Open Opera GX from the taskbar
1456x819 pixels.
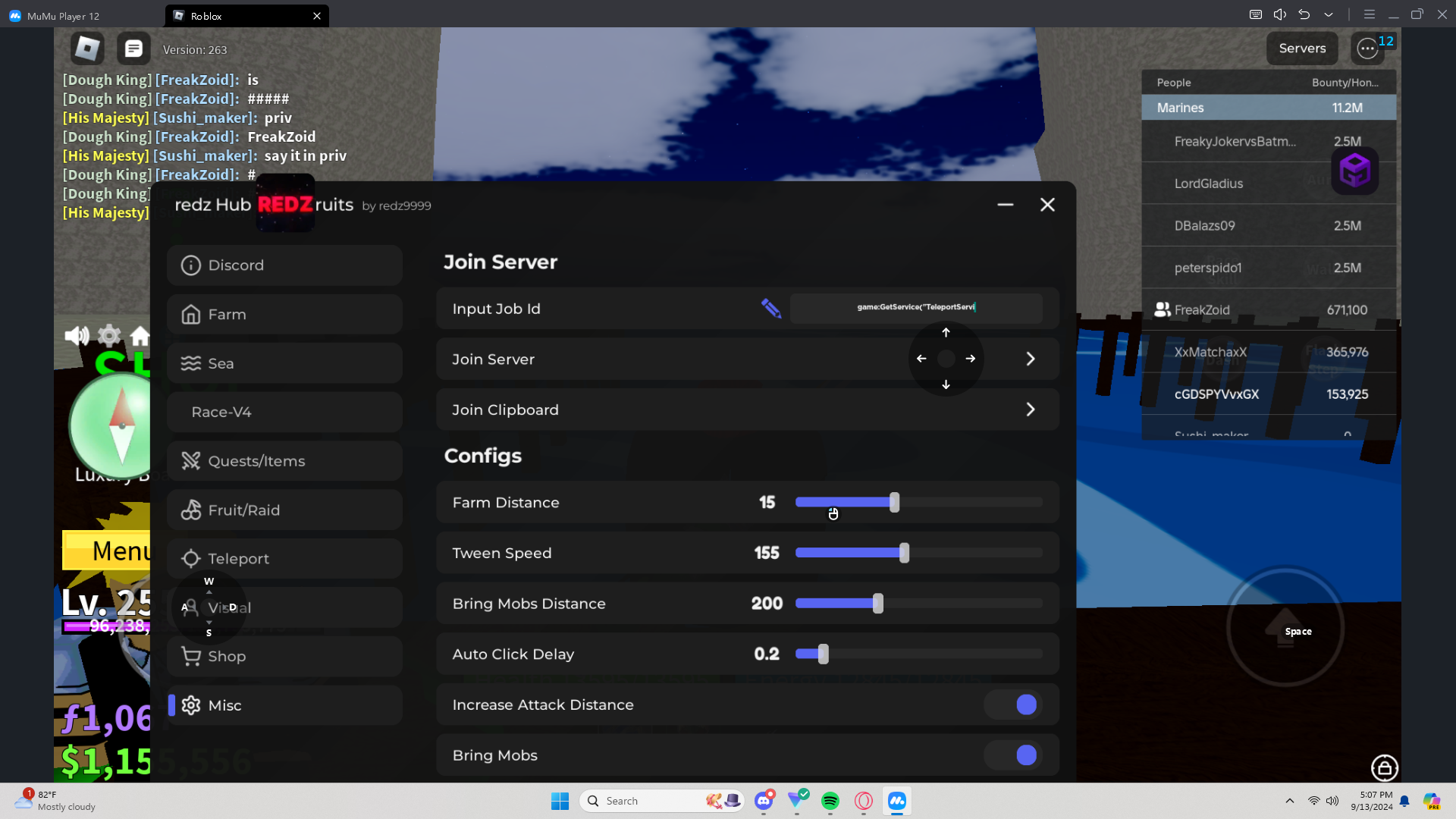864,801
